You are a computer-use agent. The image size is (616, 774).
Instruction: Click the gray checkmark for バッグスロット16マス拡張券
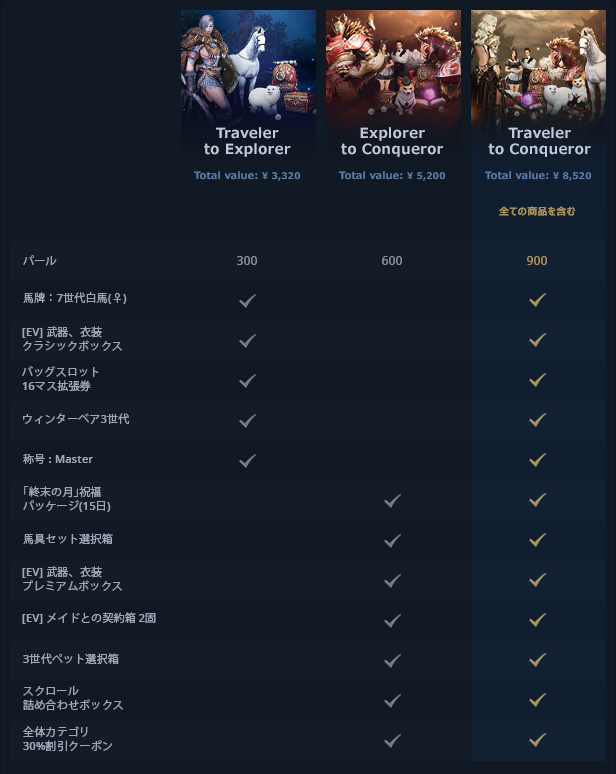pos(247,381)
